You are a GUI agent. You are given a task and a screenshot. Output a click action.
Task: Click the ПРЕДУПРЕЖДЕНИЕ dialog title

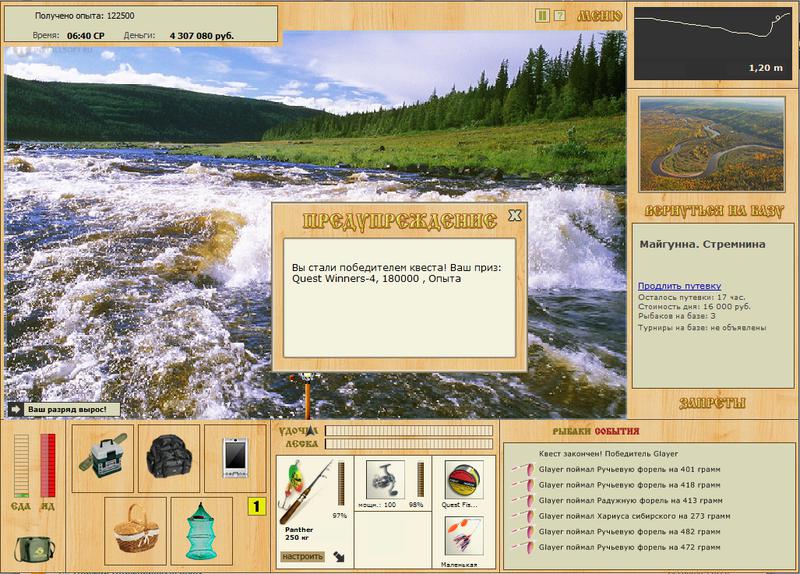[x=399, y=221]
